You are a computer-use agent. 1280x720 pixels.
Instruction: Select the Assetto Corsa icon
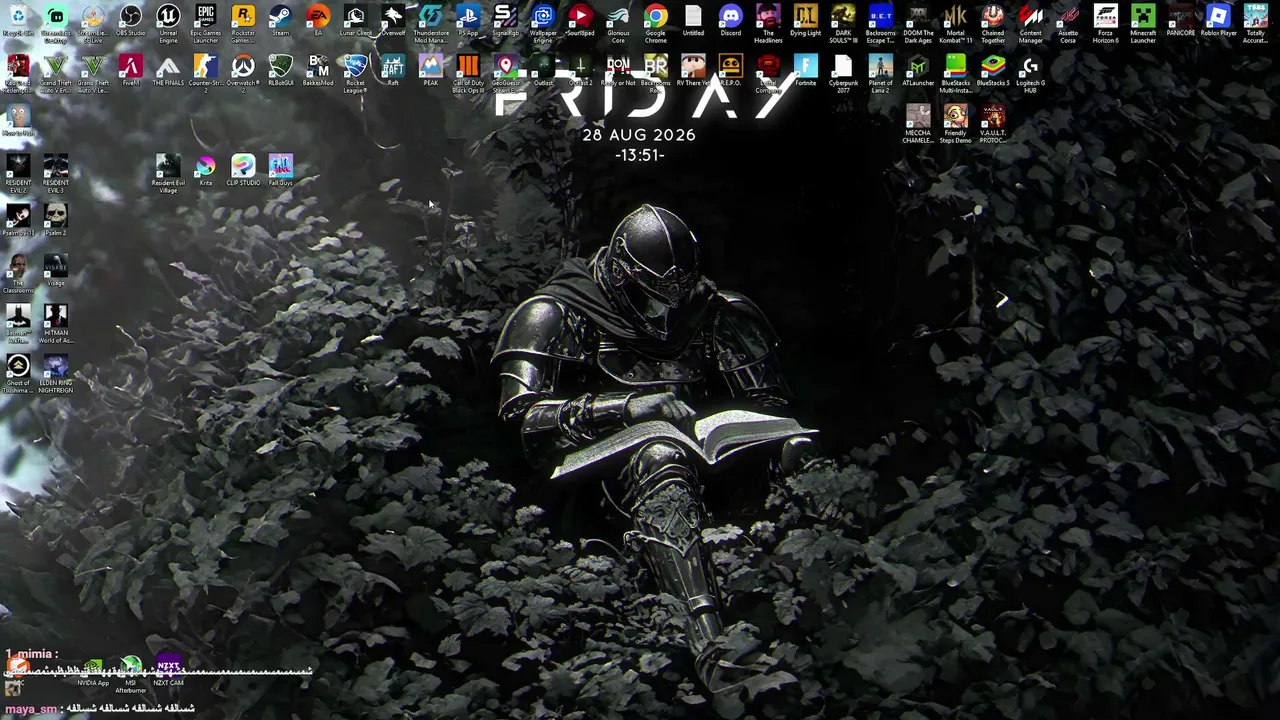click(x=1068, y=24)
